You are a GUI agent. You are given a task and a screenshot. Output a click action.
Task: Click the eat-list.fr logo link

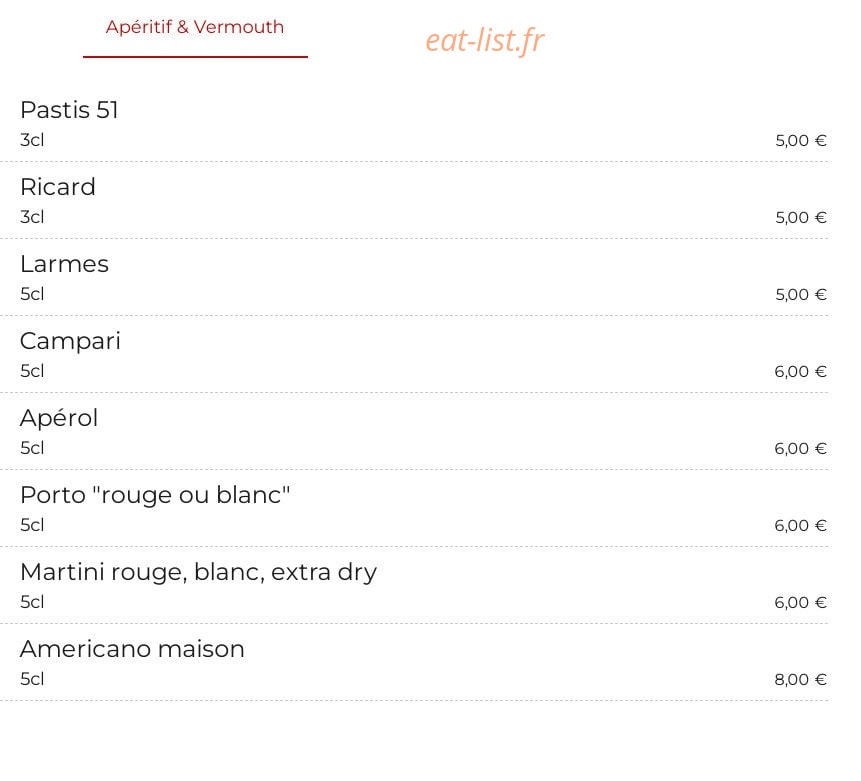pyautogui.click(x=485, y=40)
